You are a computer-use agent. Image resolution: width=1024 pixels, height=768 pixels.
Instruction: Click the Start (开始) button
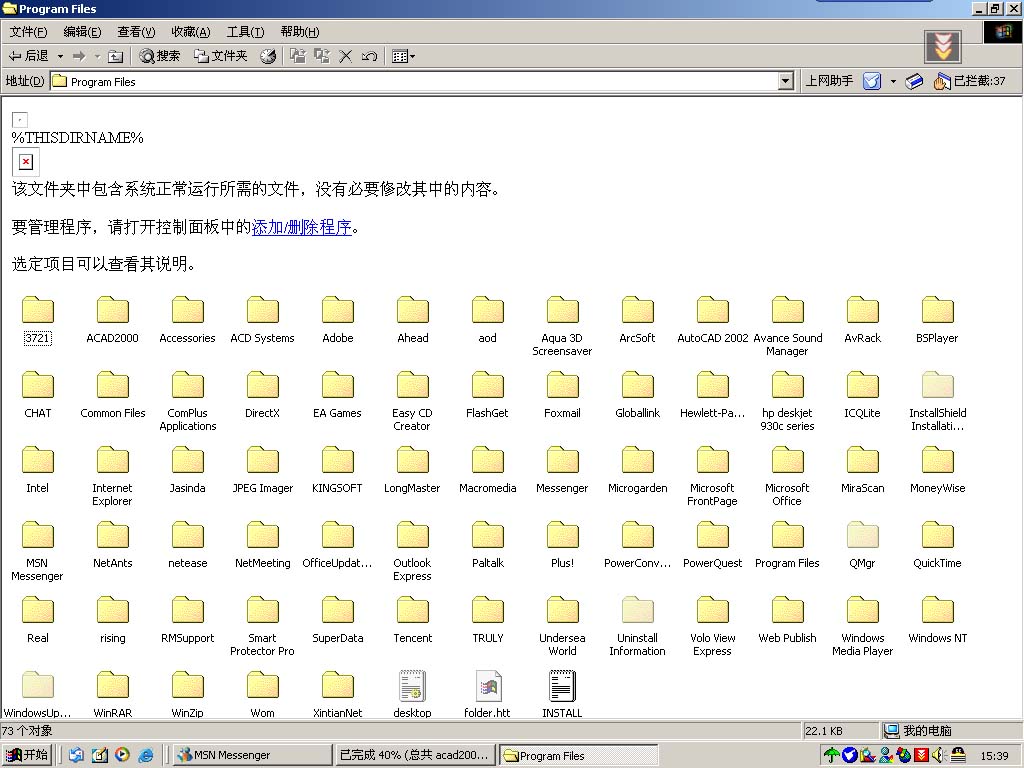pos(27,755)
